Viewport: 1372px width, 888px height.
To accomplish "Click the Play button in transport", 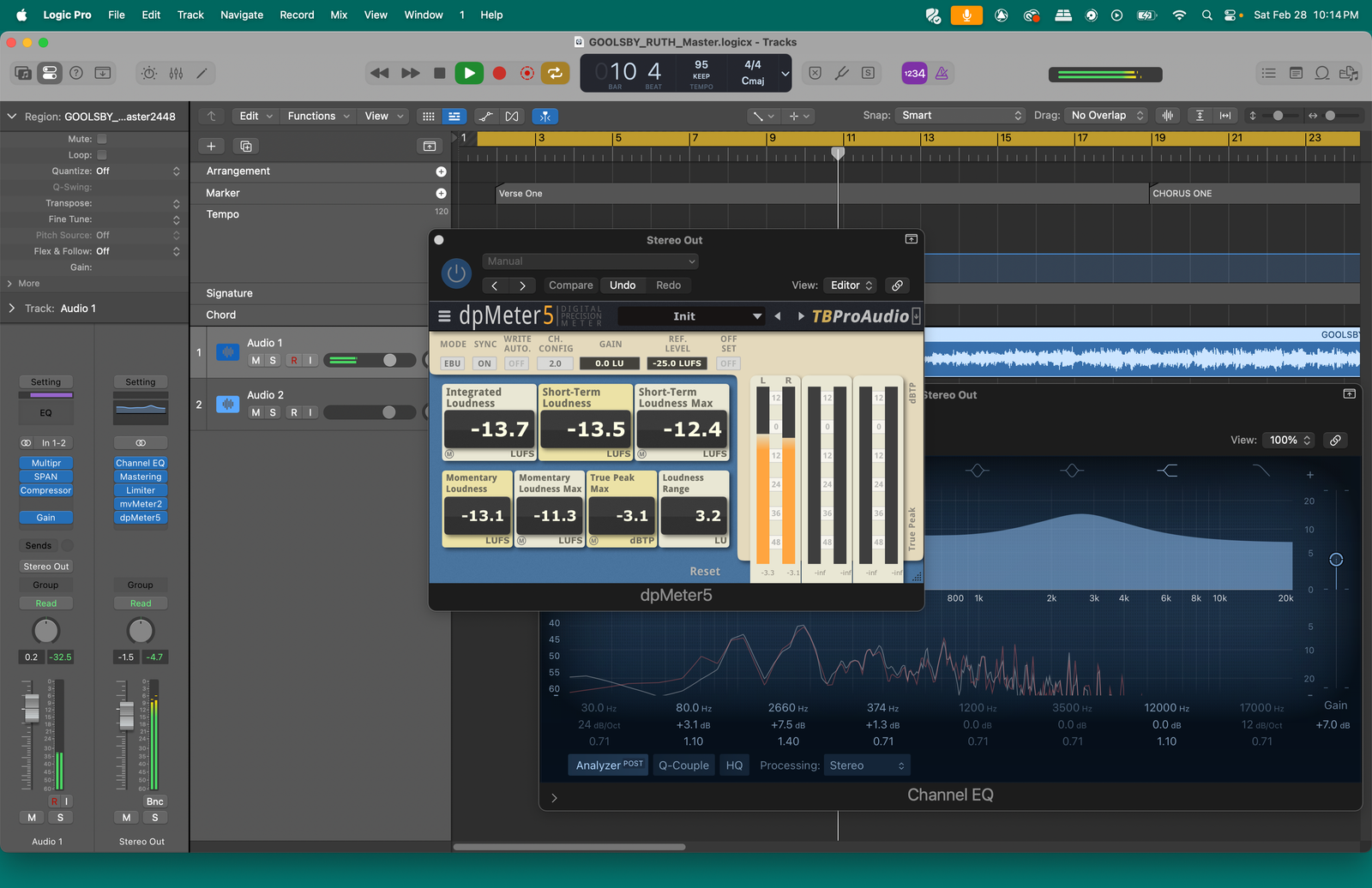I will pyautogui.click(x=468, y=74).
